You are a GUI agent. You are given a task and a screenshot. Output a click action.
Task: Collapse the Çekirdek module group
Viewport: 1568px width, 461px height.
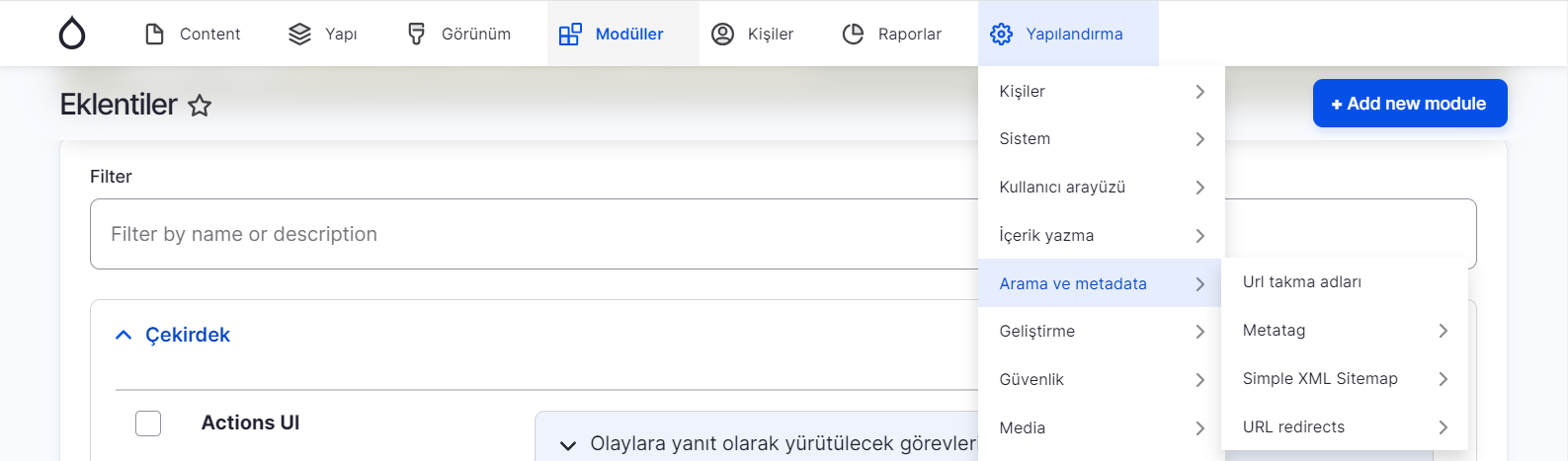tap(124, 336)
